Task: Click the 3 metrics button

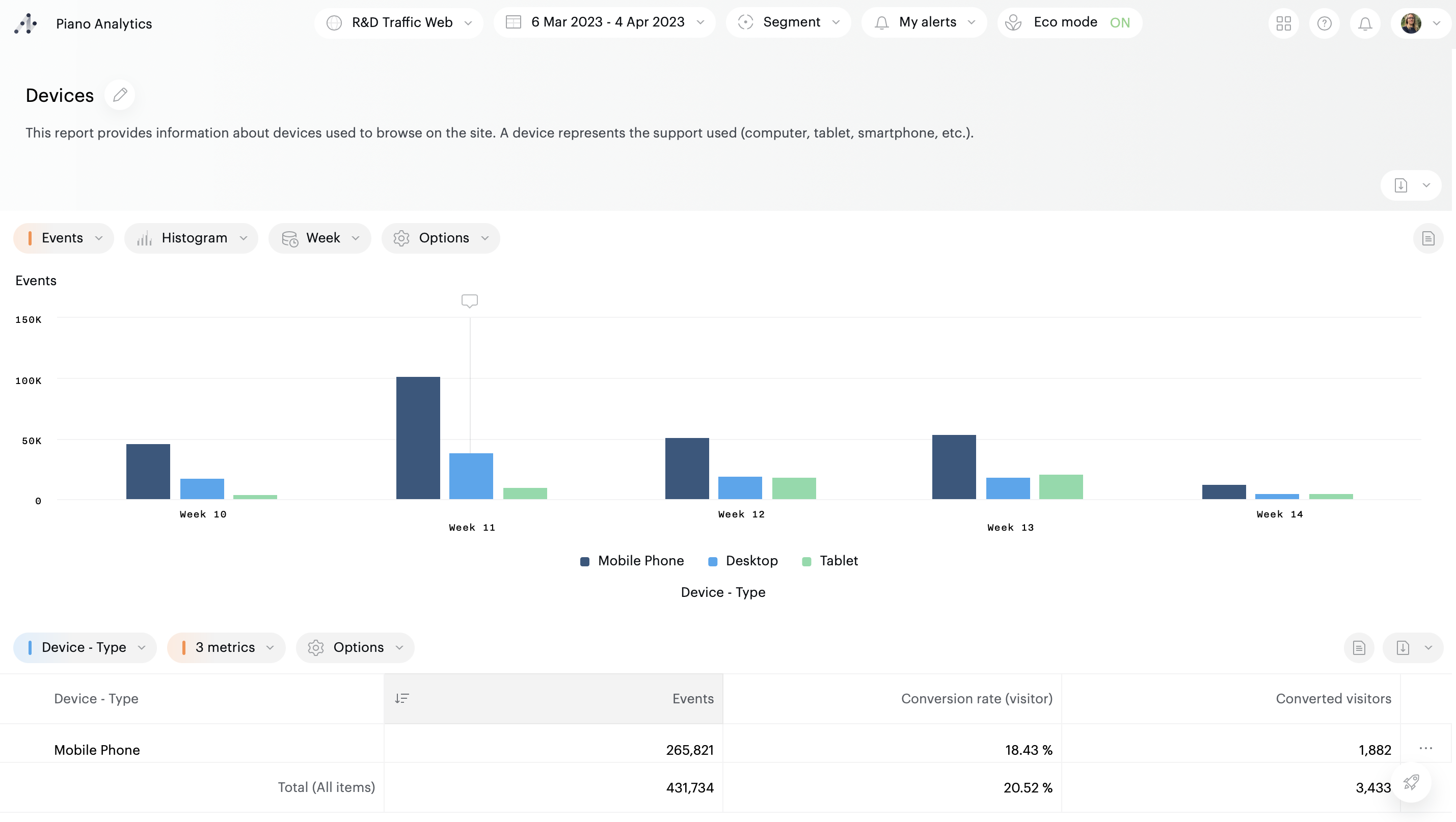Action: (x=226, y=647)
